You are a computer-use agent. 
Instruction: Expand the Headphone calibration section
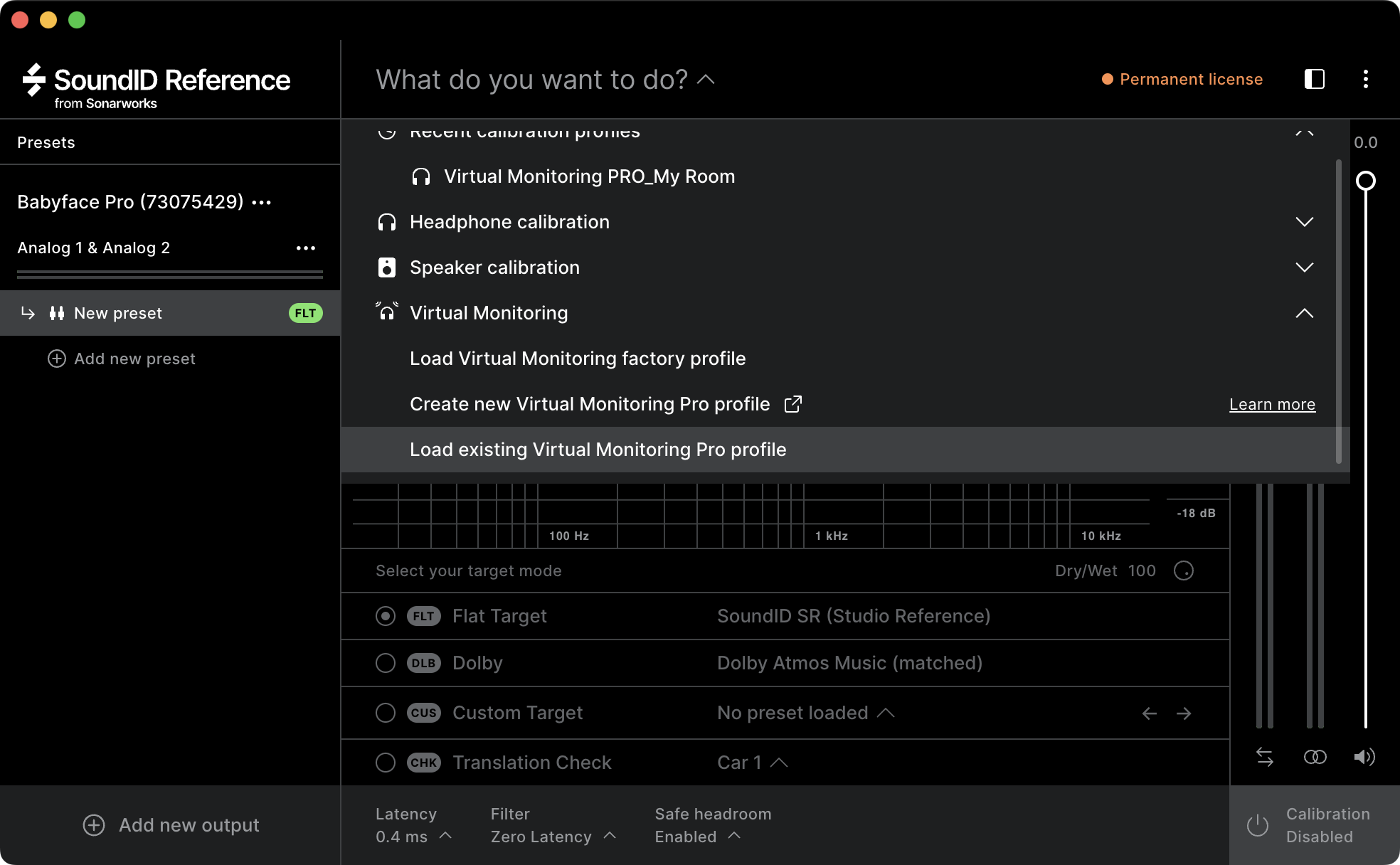click(1304, 222)
